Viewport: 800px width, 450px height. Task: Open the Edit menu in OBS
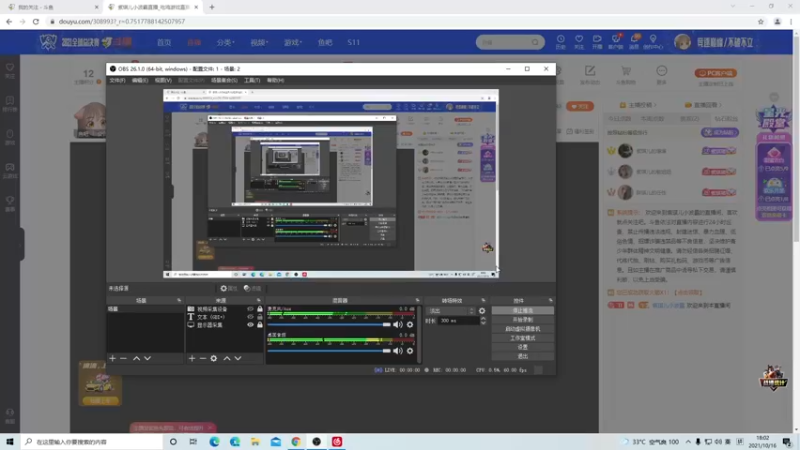coord(140,81)
